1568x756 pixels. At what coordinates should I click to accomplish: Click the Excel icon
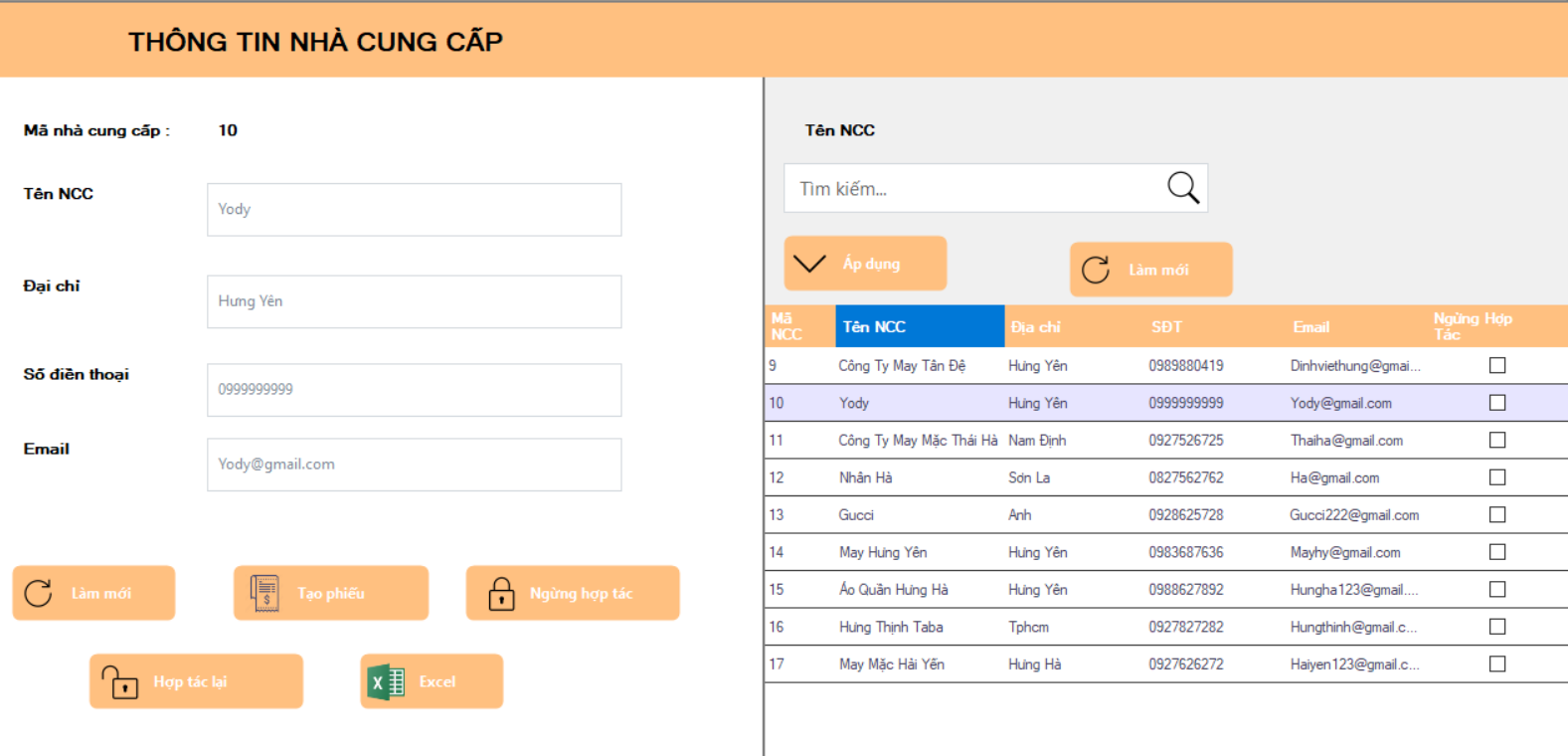pyautogui.click(x=386, y=681)
